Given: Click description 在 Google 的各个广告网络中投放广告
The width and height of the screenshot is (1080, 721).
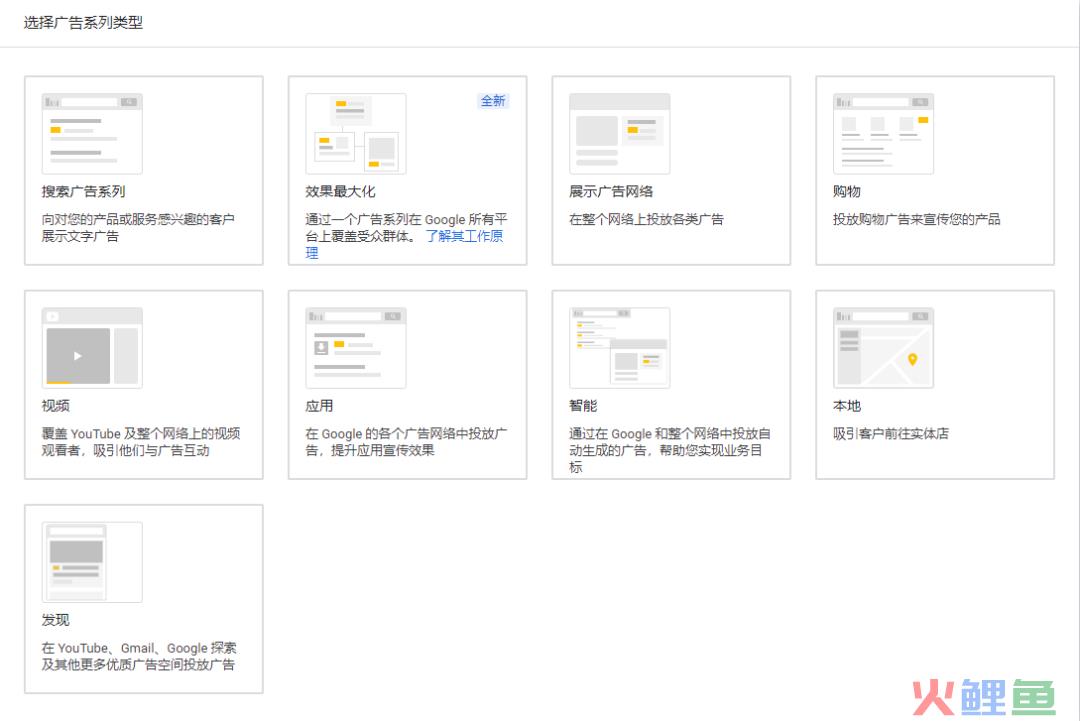Looking at the screenshot, I should (x=406, y=441).
